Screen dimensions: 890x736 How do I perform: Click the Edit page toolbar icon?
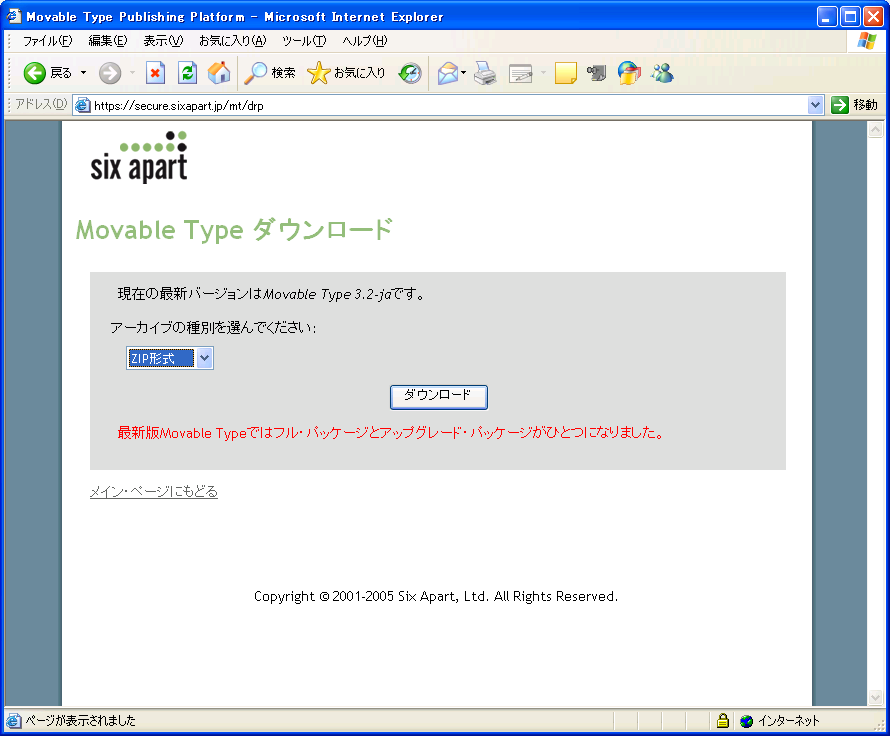click(x=520, y=73)
